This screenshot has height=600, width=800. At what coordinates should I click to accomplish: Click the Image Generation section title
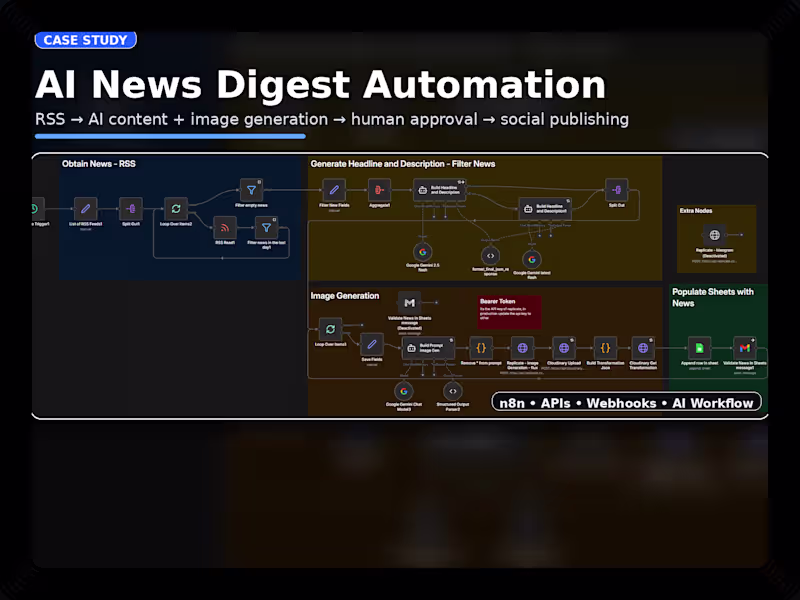345,296
